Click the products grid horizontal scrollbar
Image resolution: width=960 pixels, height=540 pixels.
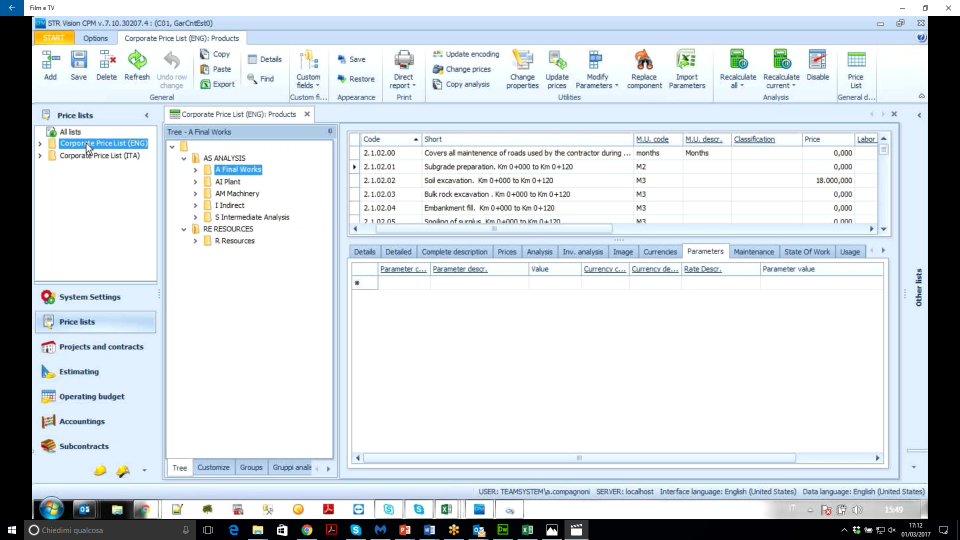(x=494, y=228)
